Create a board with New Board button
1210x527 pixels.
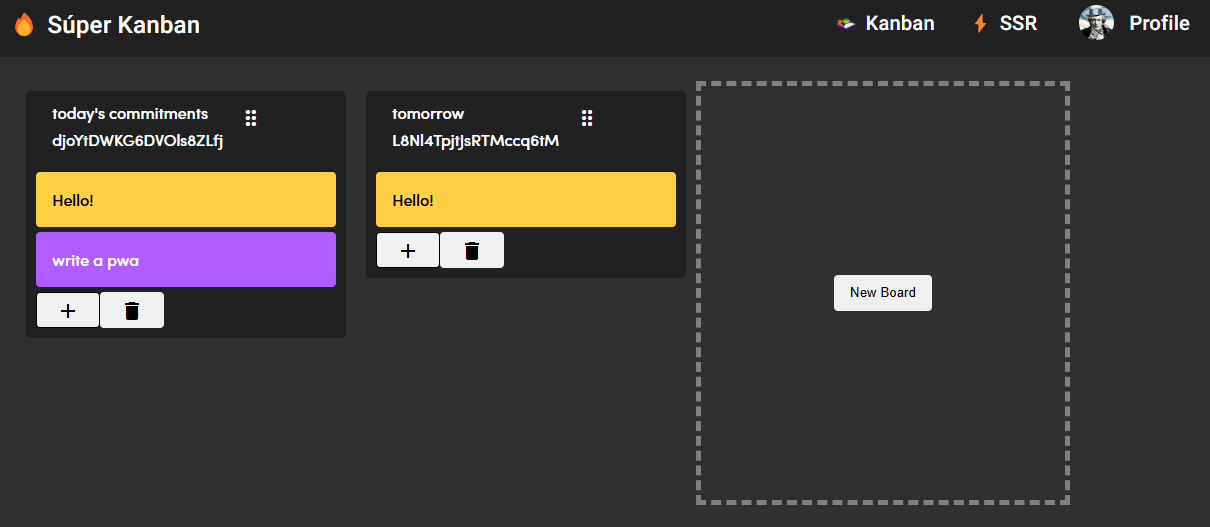[883, 293]
